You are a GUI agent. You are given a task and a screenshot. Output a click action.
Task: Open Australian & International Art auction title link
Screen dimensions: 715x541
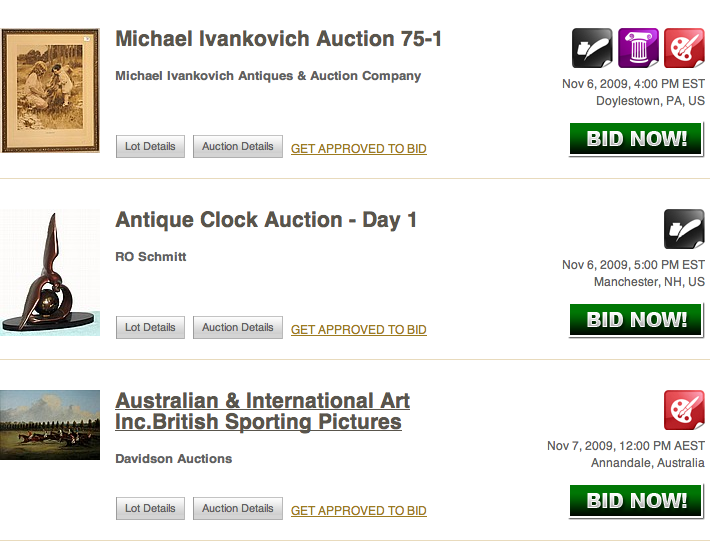click(262, 411)
